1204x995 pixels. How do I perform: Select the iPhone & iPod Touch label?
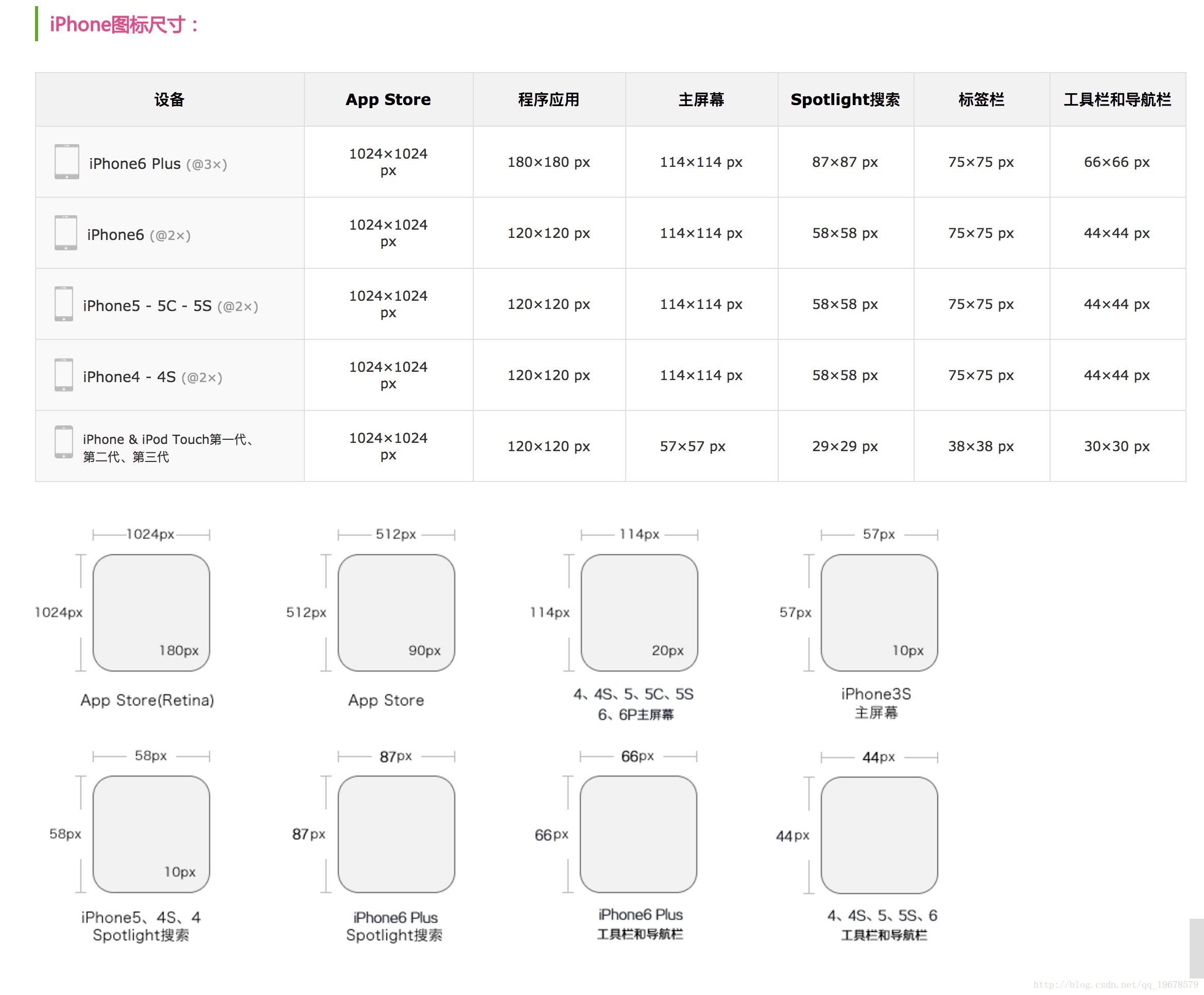pyautogui.click(x=168, y=448)
